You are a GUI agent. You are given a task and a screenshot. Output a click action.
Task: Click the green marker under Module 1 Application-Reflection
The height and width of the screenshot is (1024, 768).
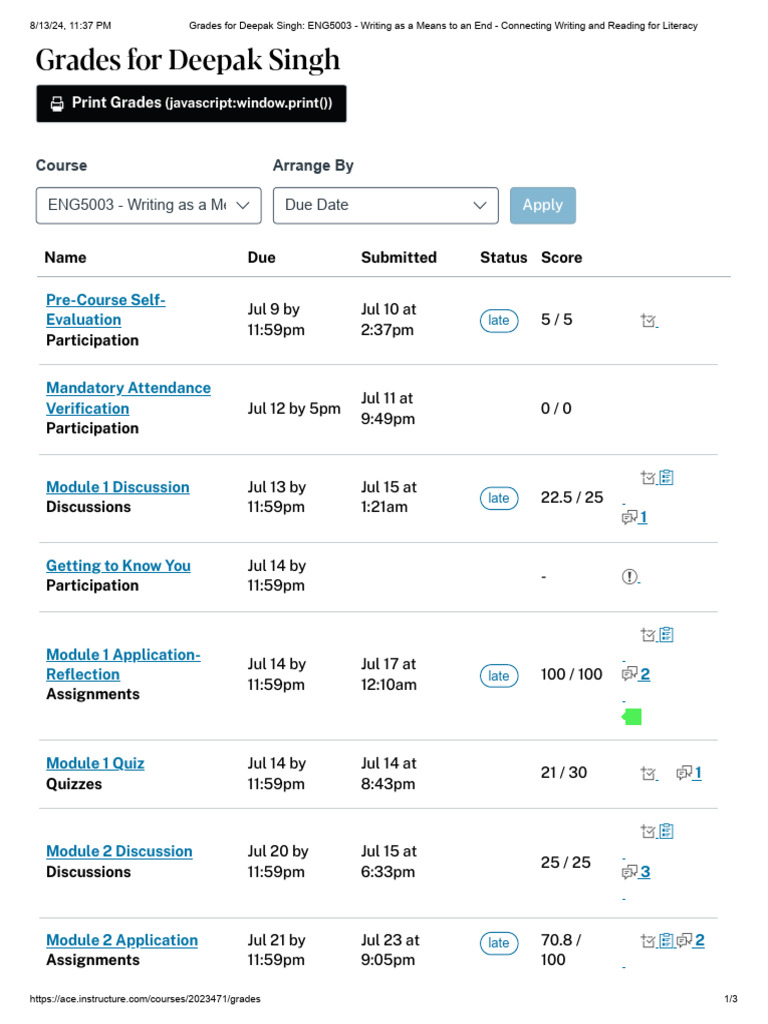(632, 717)
